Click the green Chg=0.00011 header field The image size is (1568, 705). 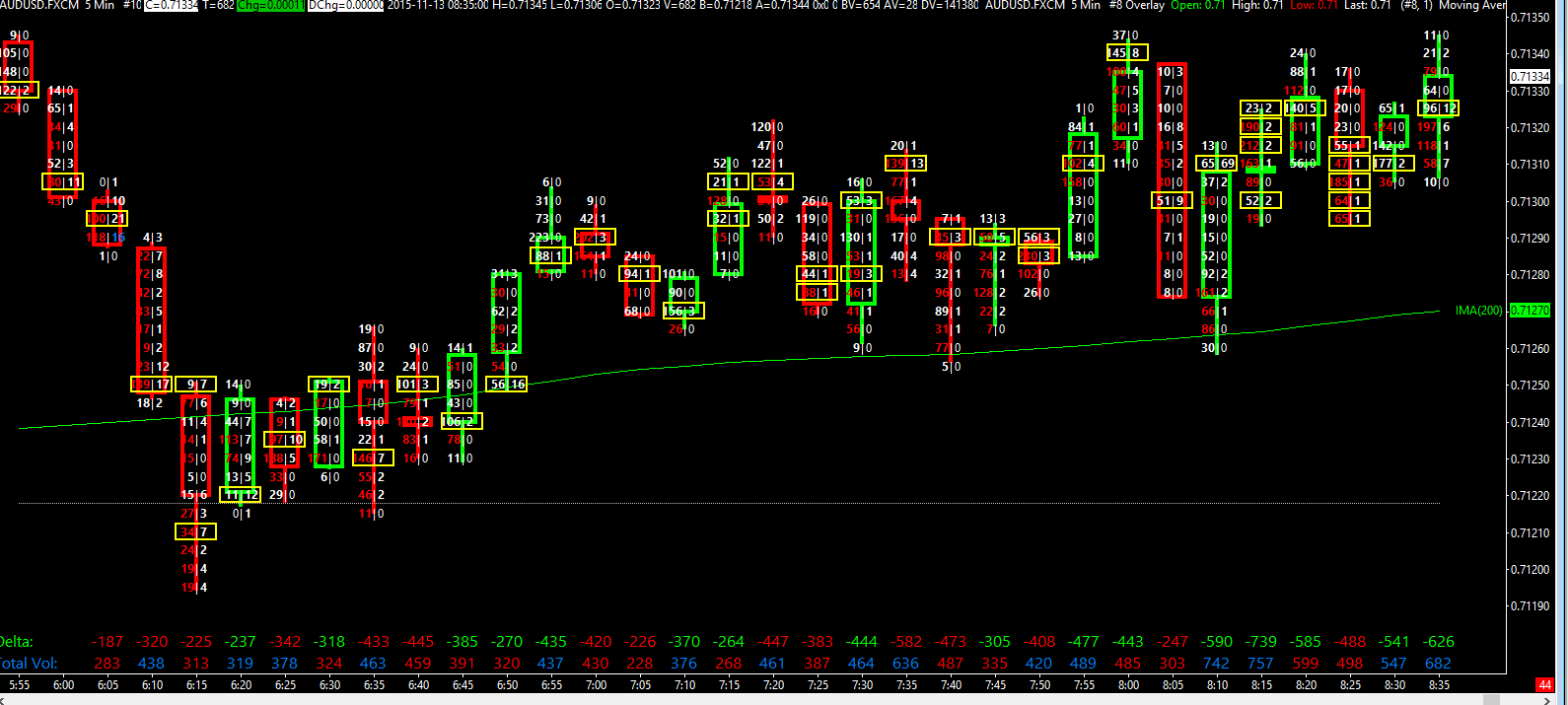pos(271,5)
